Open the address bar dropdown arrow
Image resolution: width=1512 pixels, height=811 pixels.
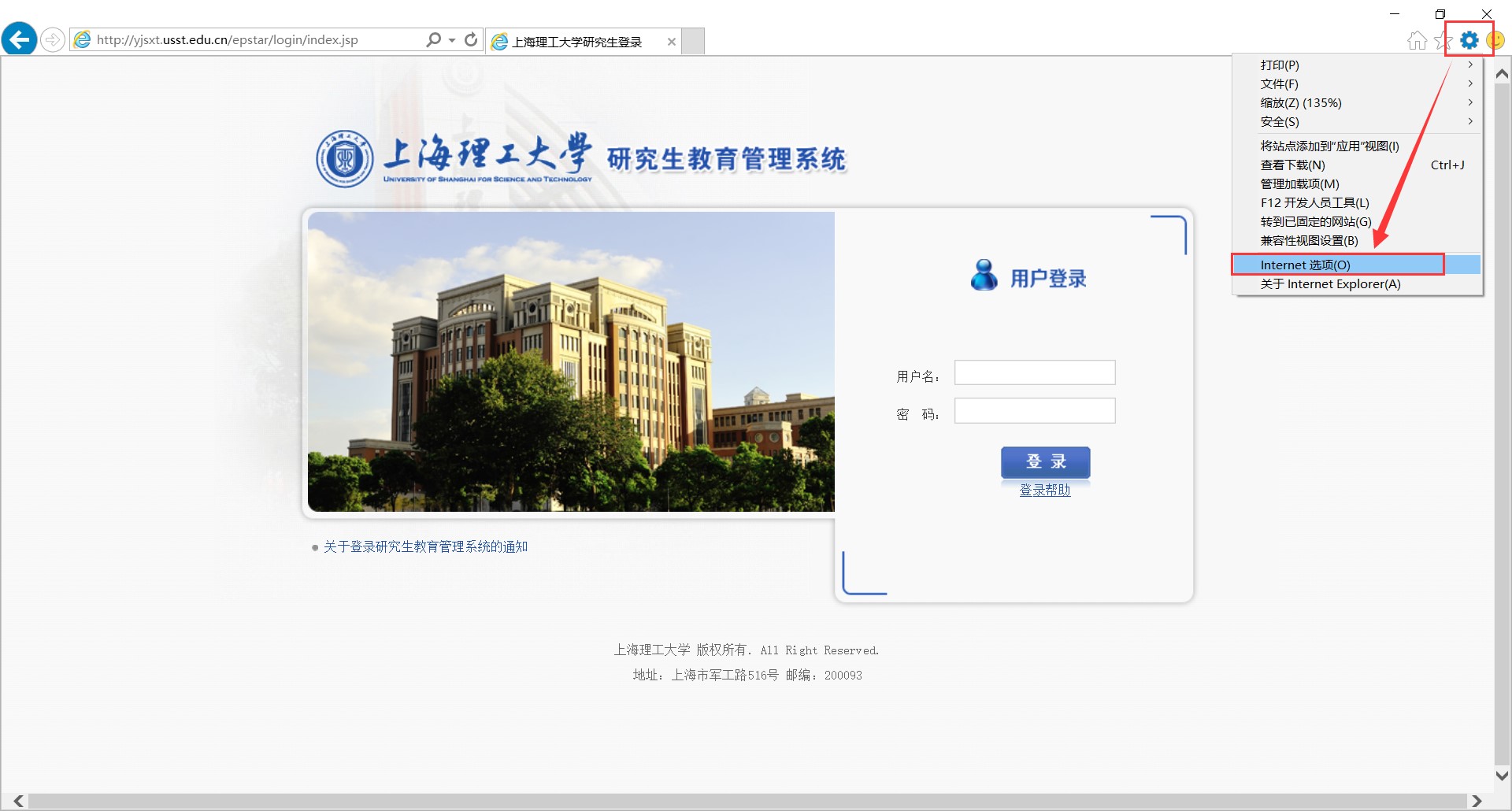pyautogui.click(x=452, y=40)
